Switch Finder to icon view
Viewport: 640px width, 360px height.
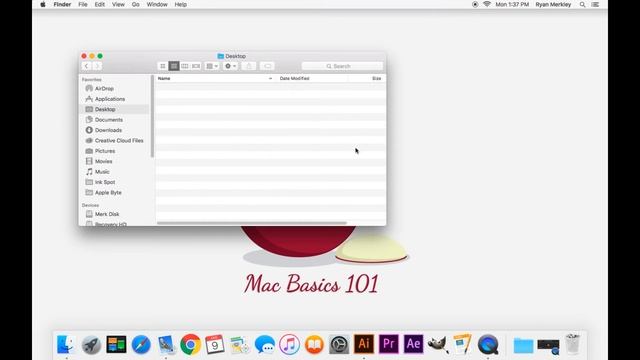tap(163, 66)
